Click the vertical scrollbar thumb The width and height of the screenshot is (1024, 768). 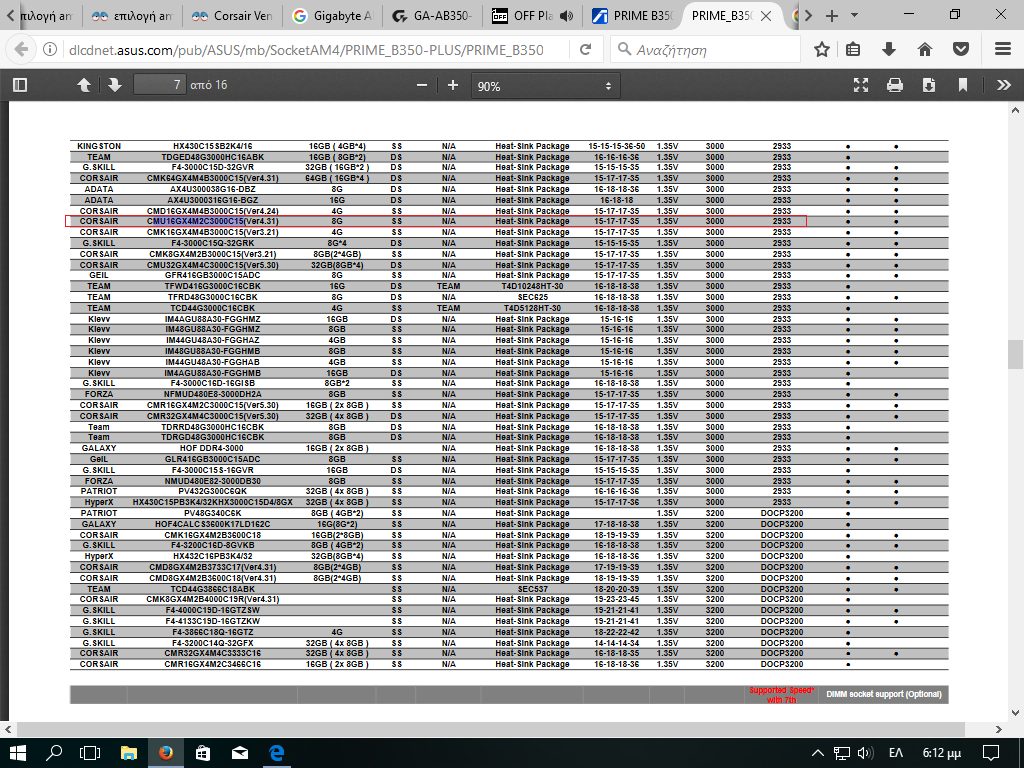tap(1015, 355)
